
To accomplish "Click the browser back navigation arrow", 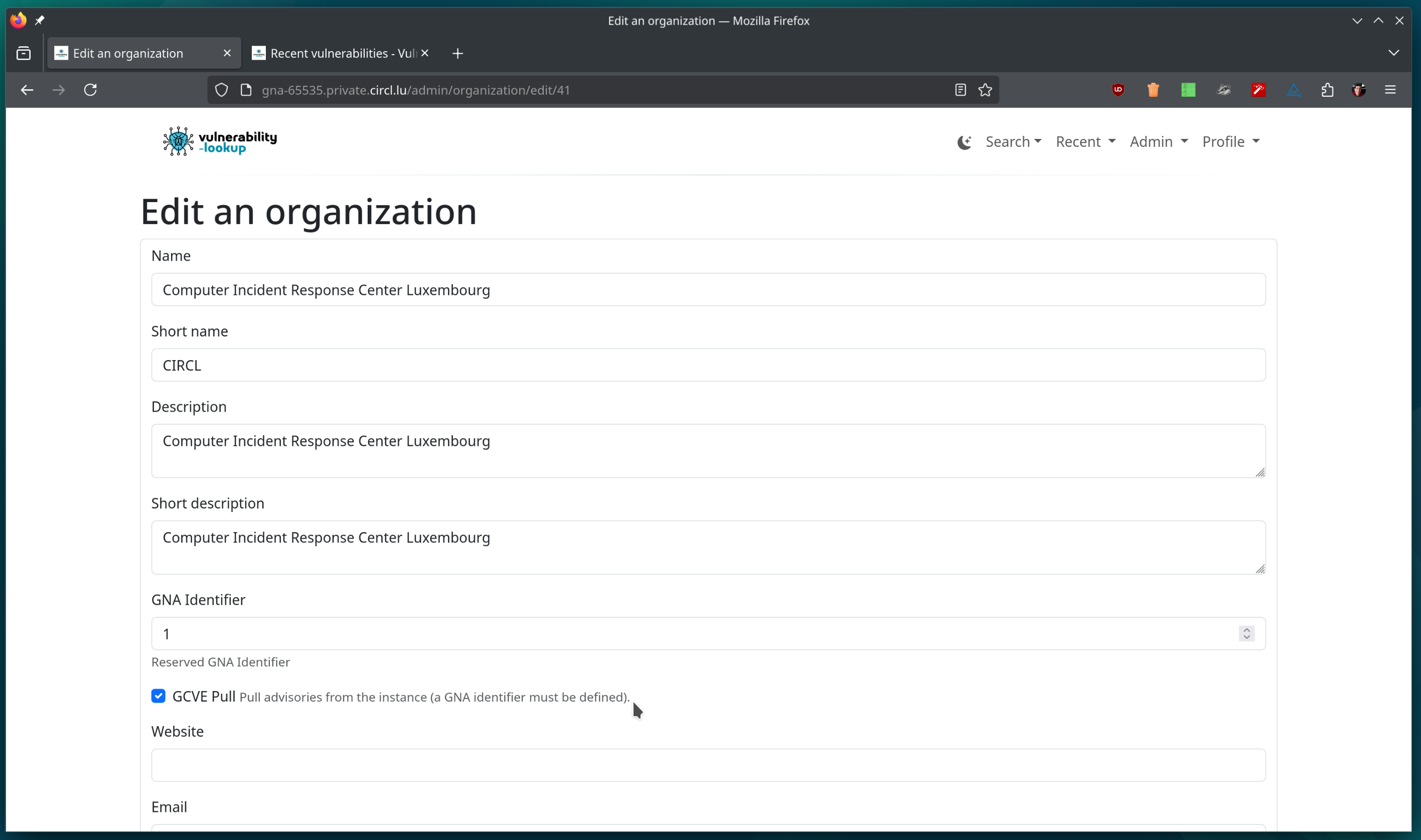I will (x=27, y=89).
